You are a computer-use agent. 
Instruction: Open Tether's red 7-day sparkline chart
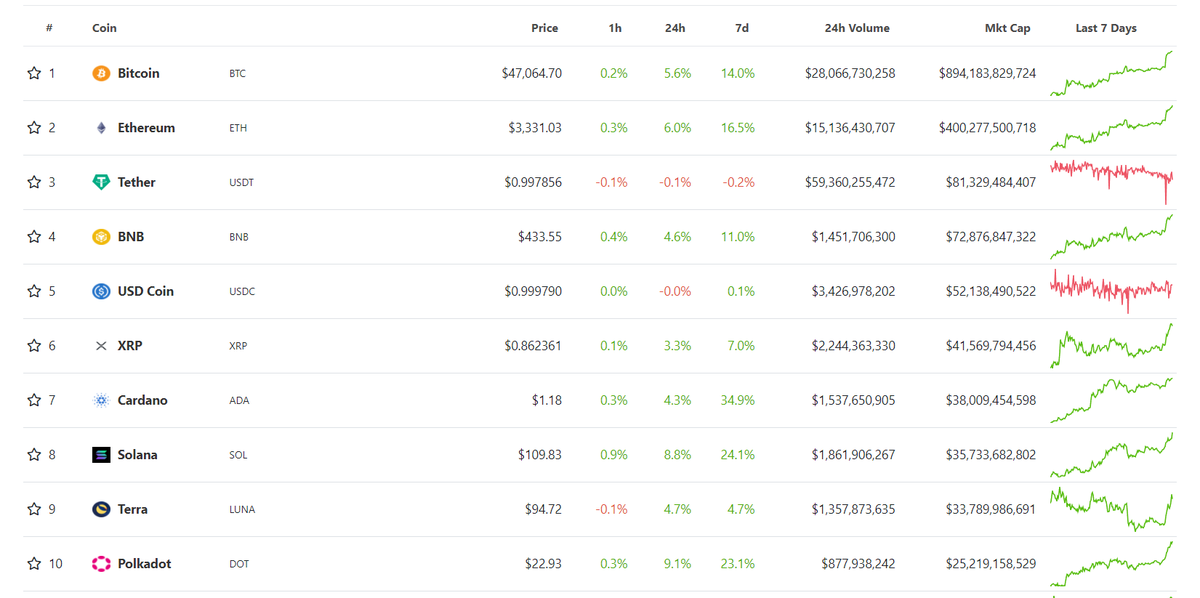(x=1111, y=182)
